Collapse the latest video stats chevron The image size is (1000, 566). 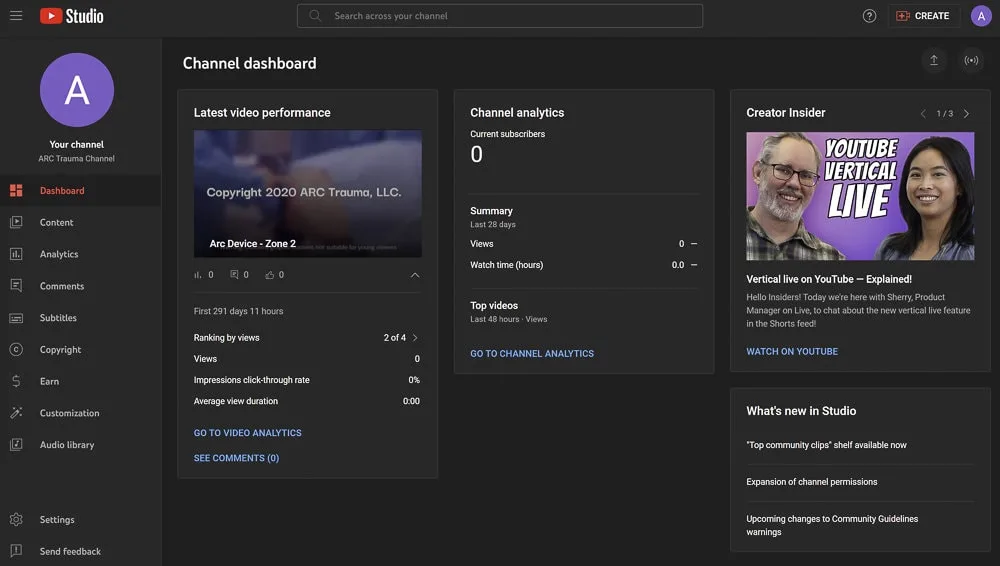(415, 275)
